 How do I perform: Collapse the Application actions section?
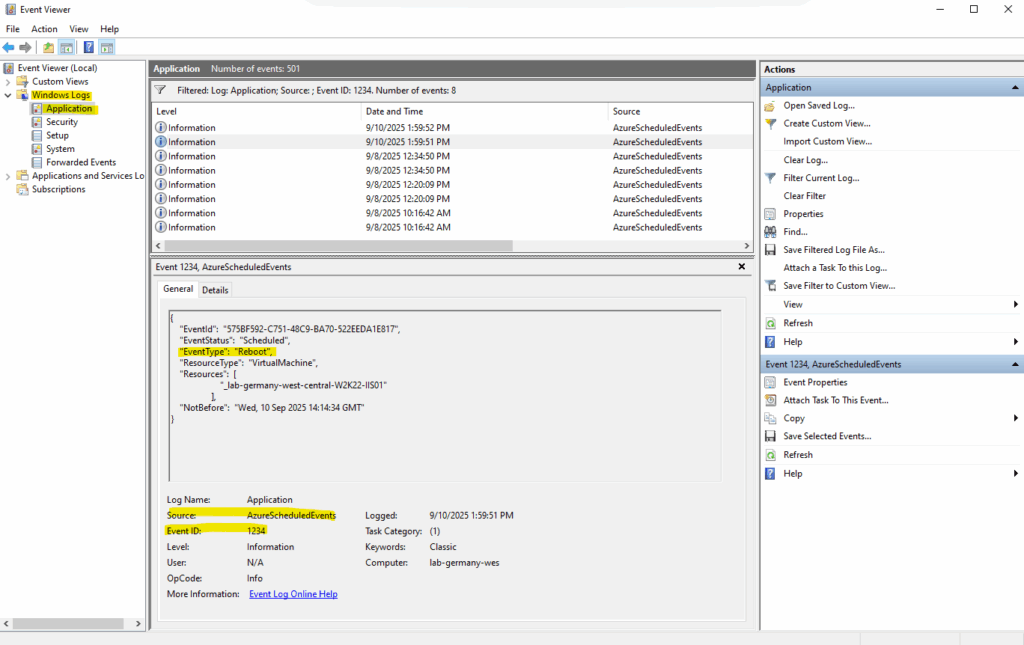(1015, 87)
